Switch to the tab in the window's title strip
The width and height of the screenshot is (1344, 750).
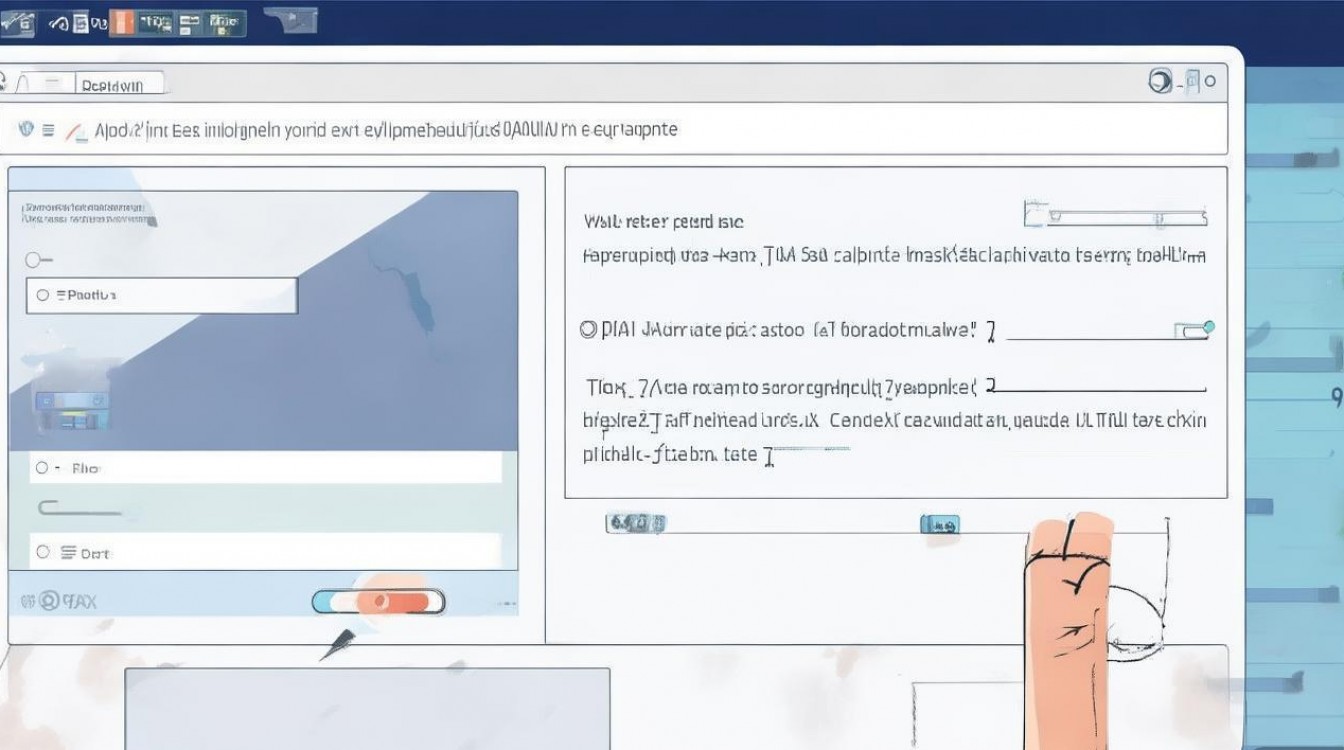click(x=121, y=85)
